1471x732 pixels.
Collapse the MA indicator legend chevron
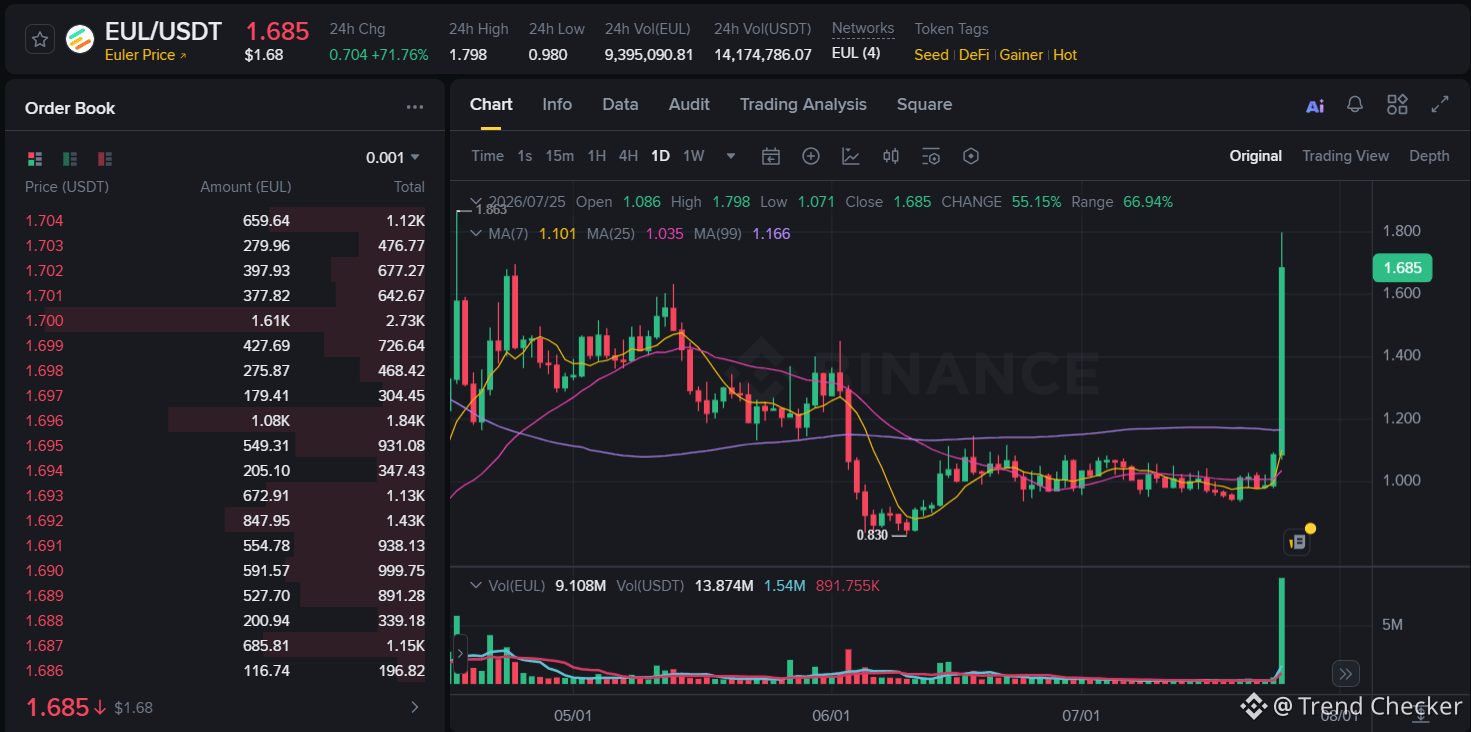pos(476,233)
